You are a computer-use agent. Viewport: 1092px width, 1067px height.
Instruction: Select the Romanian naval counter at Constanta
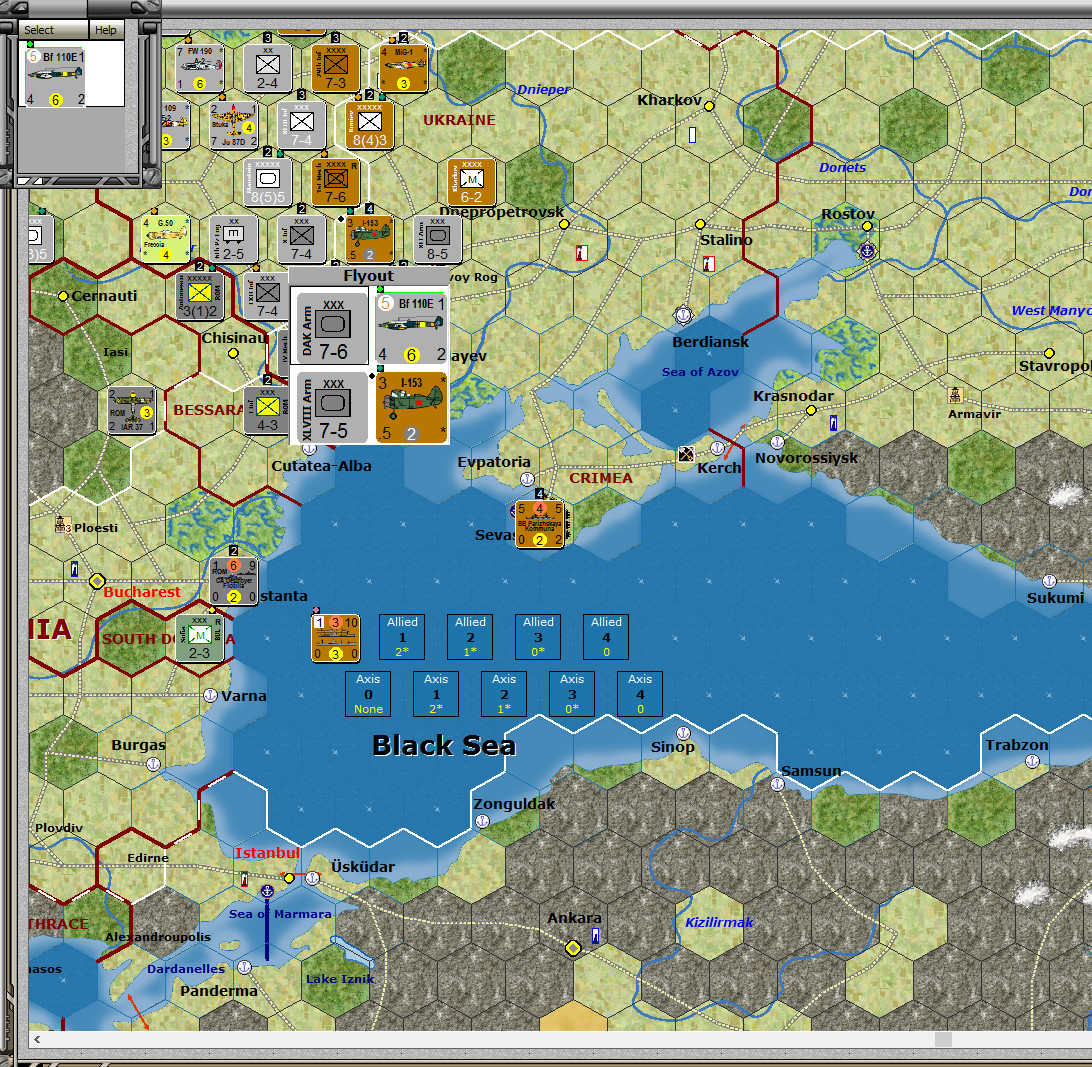click(x=233, y=581)
